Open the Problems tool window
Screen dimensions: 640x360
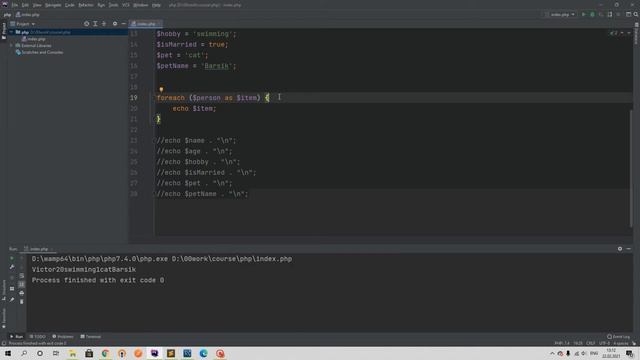click(63, 336)
